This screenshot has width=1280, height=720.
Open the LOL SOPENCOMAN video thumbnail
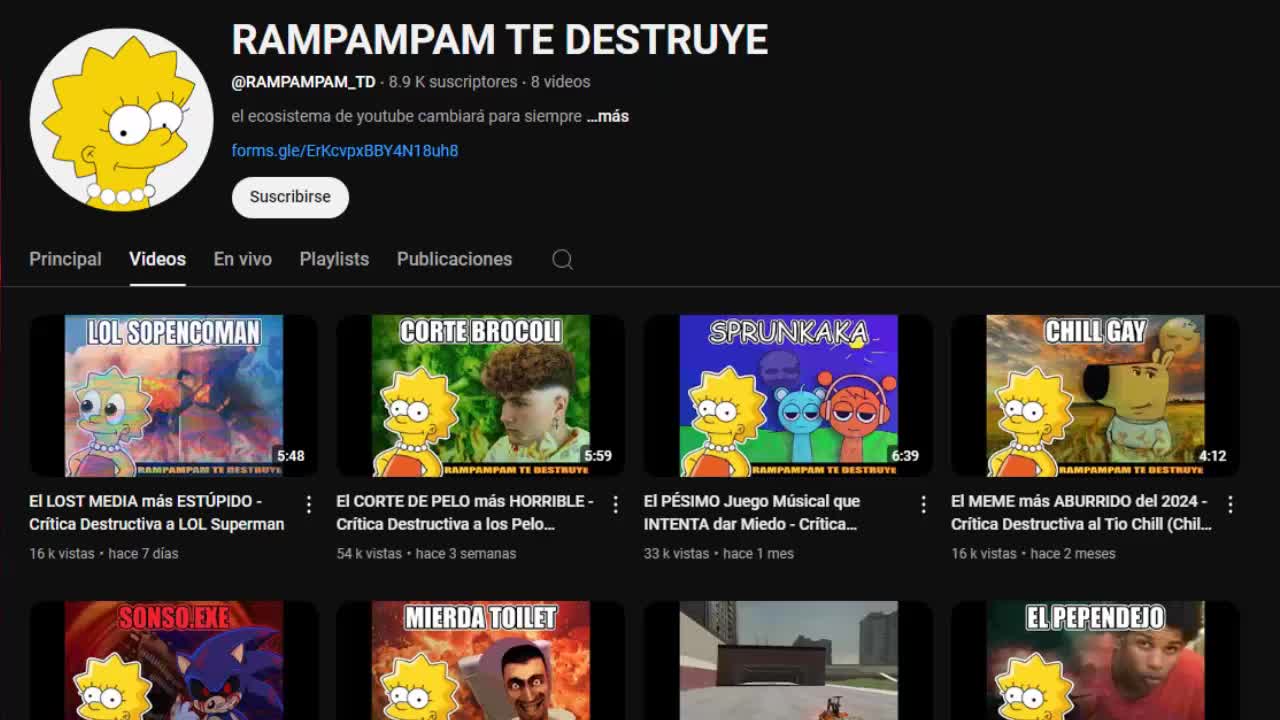point(174,396)
